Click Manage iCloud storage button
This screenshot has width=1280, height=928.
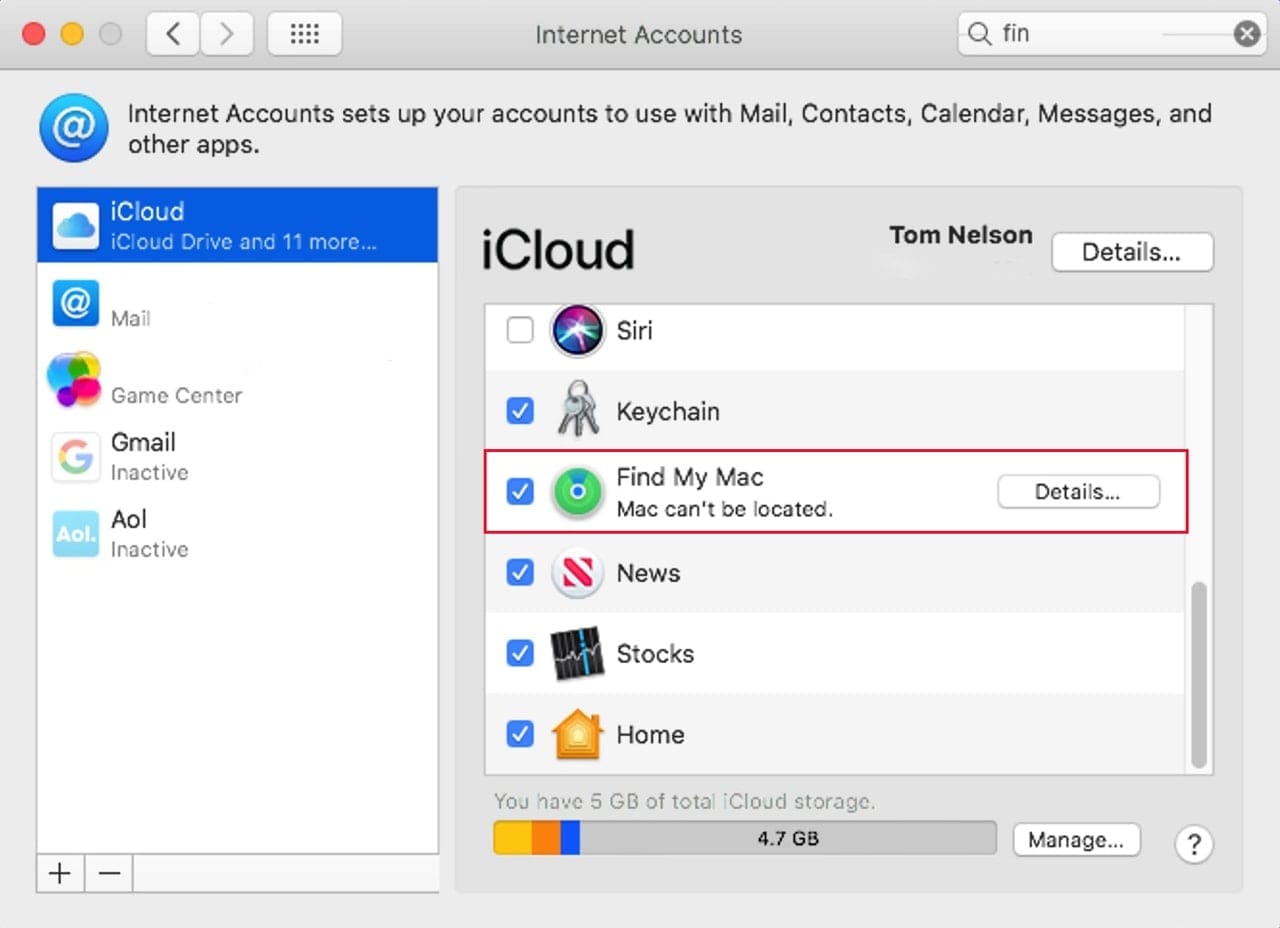[x=1076, y=840]
